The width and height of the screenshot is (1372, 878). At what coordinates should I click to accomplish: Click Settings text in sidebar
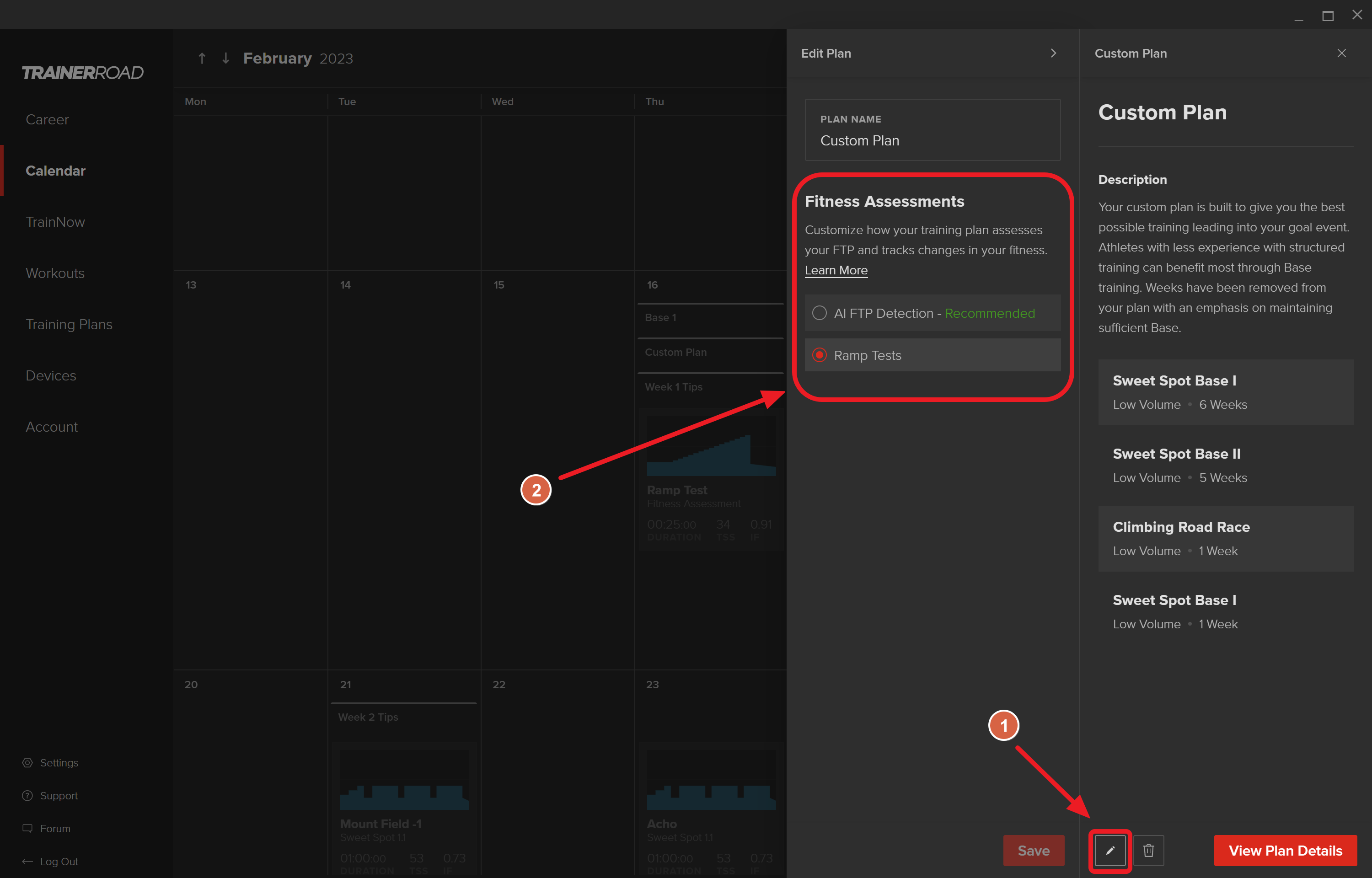click(x=59, y=762)
